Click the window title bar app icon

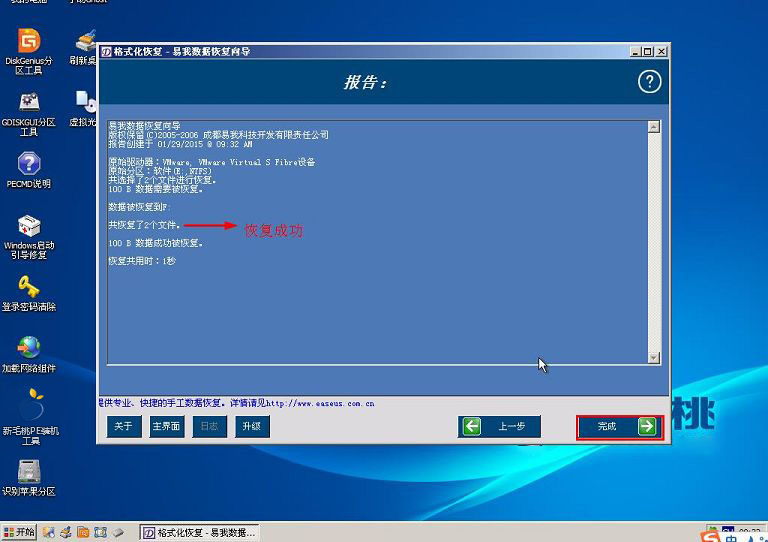point(106,51)
